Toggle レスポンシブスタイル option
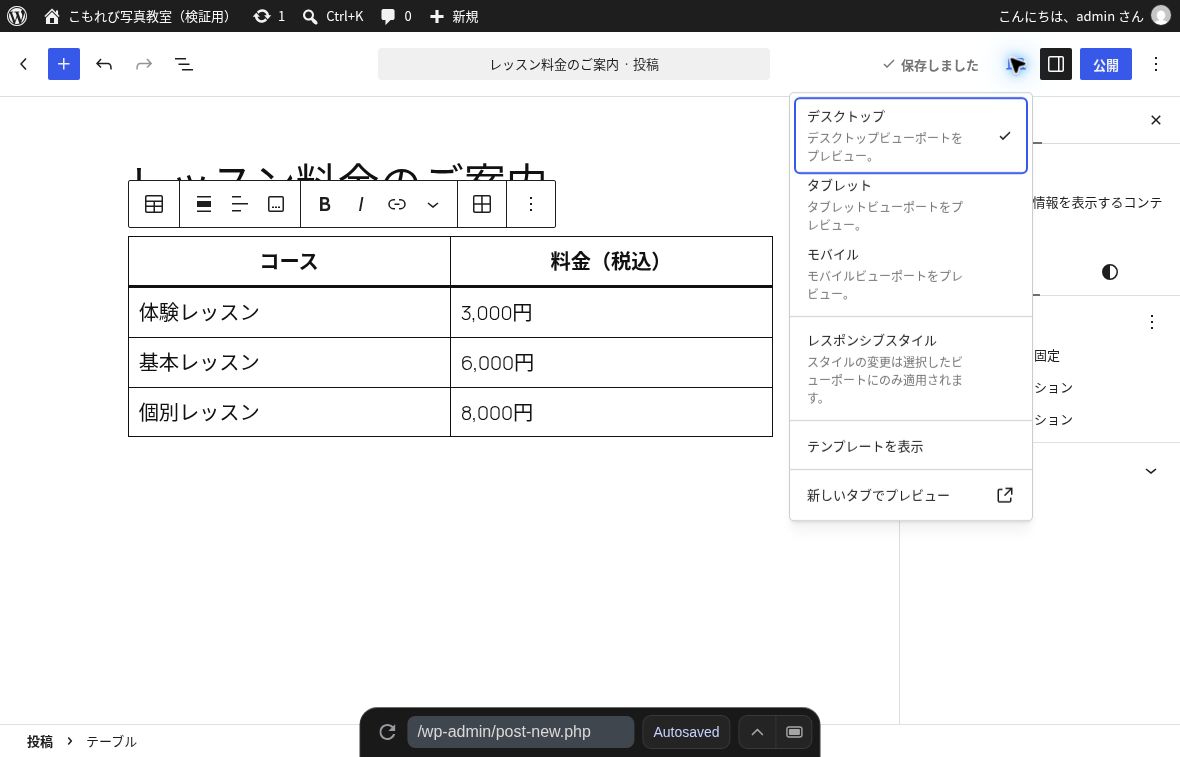The width and height of the screenshot is (1180, 757). (x=911, y=369)
